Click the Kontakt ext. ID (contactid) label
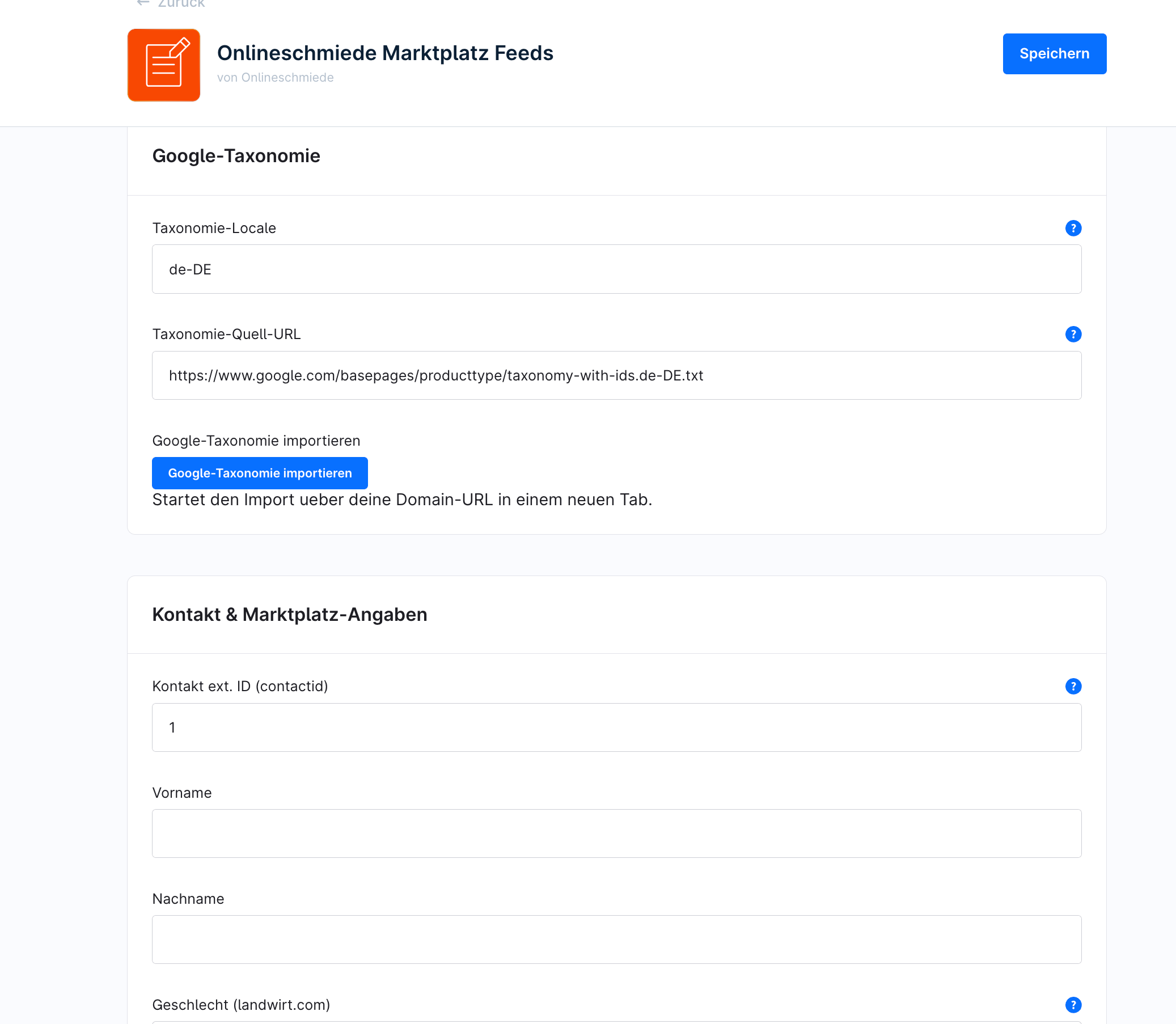 pos(240,686)
